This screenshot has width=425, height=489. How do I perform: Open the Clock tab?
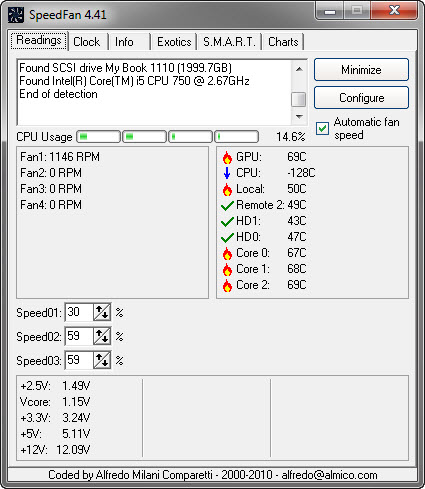coord(87,42)
